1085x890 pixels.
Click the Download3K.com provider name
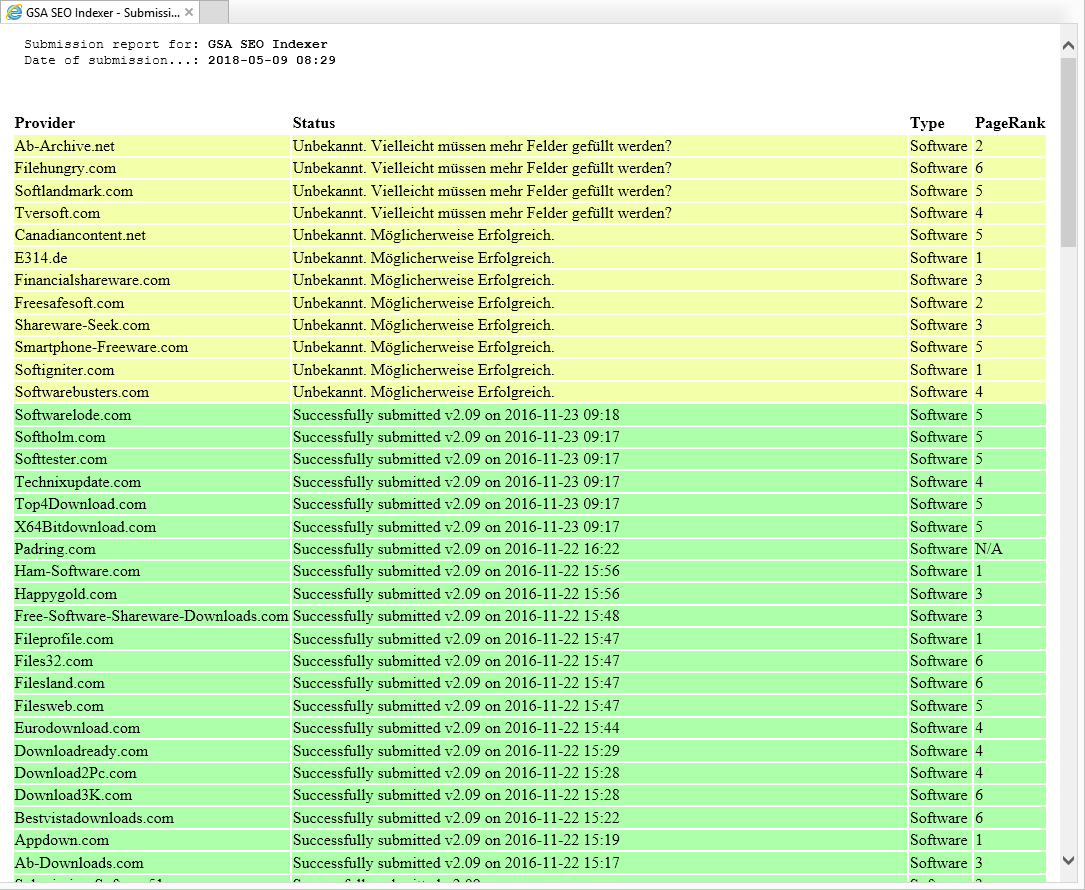[x=73, y=796]
